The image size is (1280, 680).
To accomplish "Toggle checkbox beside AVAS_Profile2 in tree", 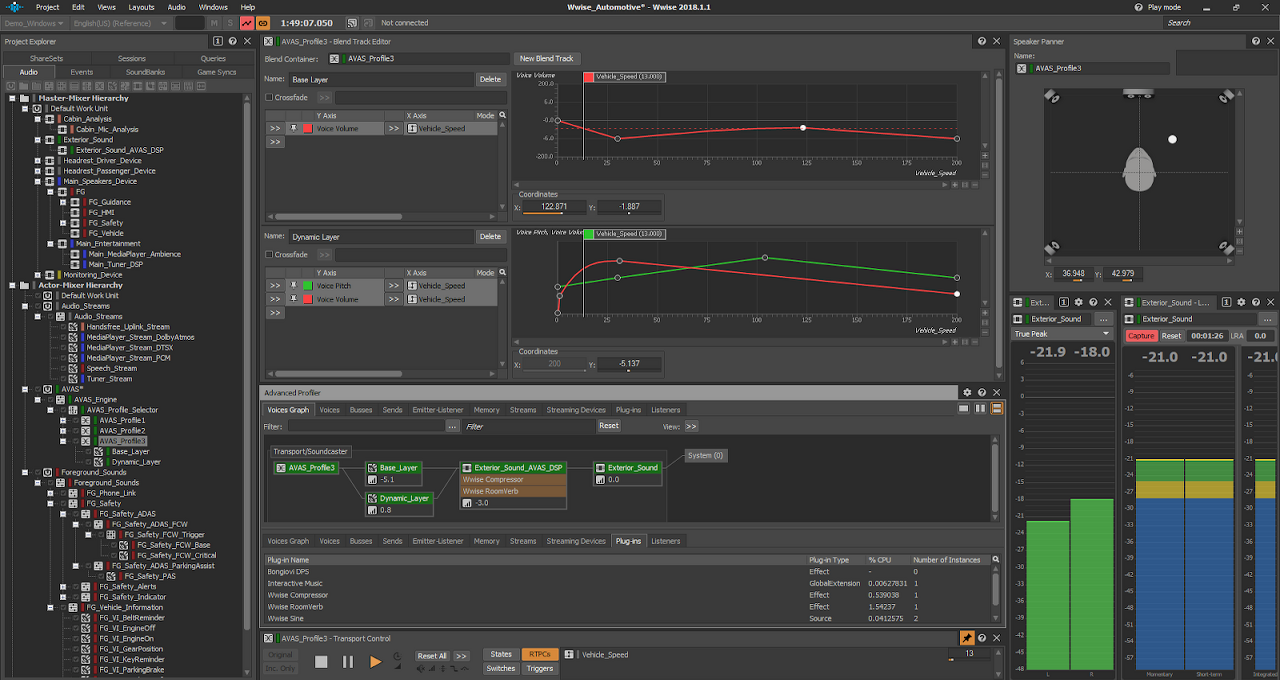I will 74,430.
